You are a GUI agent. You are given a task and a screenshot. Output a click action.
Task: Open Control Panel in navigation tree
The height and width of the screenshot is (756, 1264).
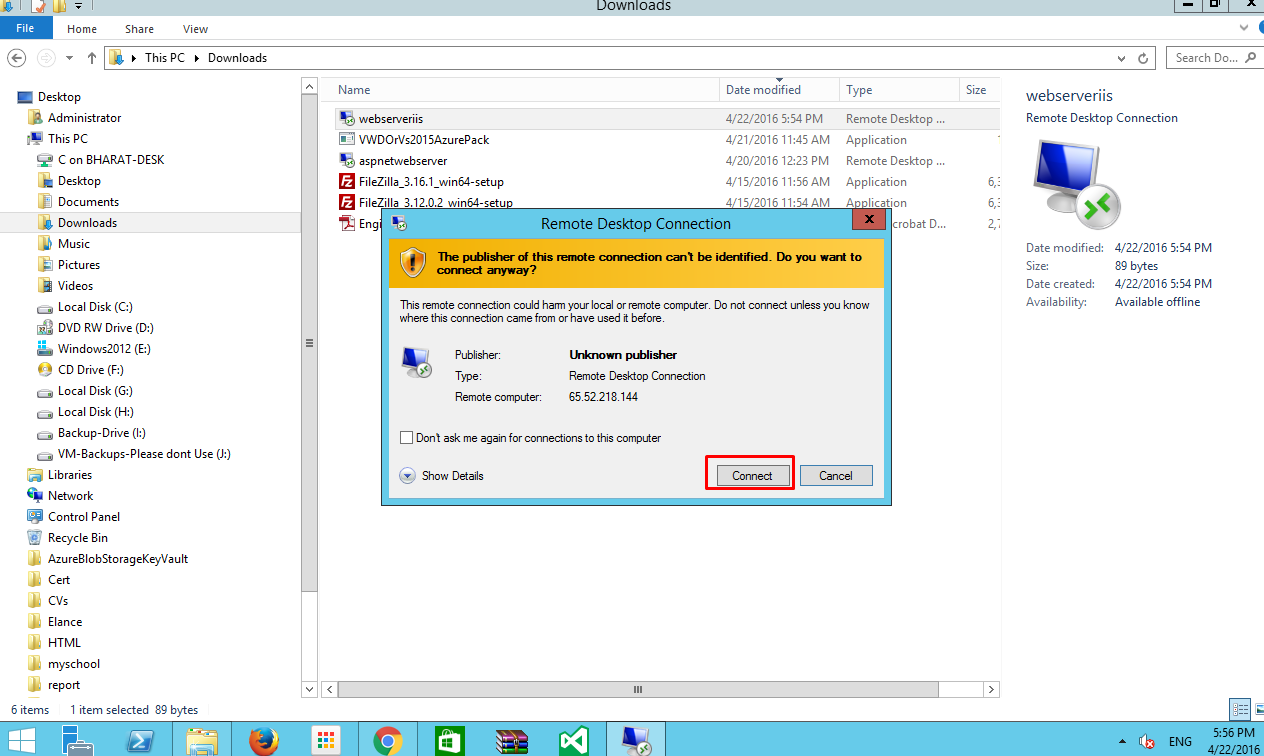click(83, 517)
